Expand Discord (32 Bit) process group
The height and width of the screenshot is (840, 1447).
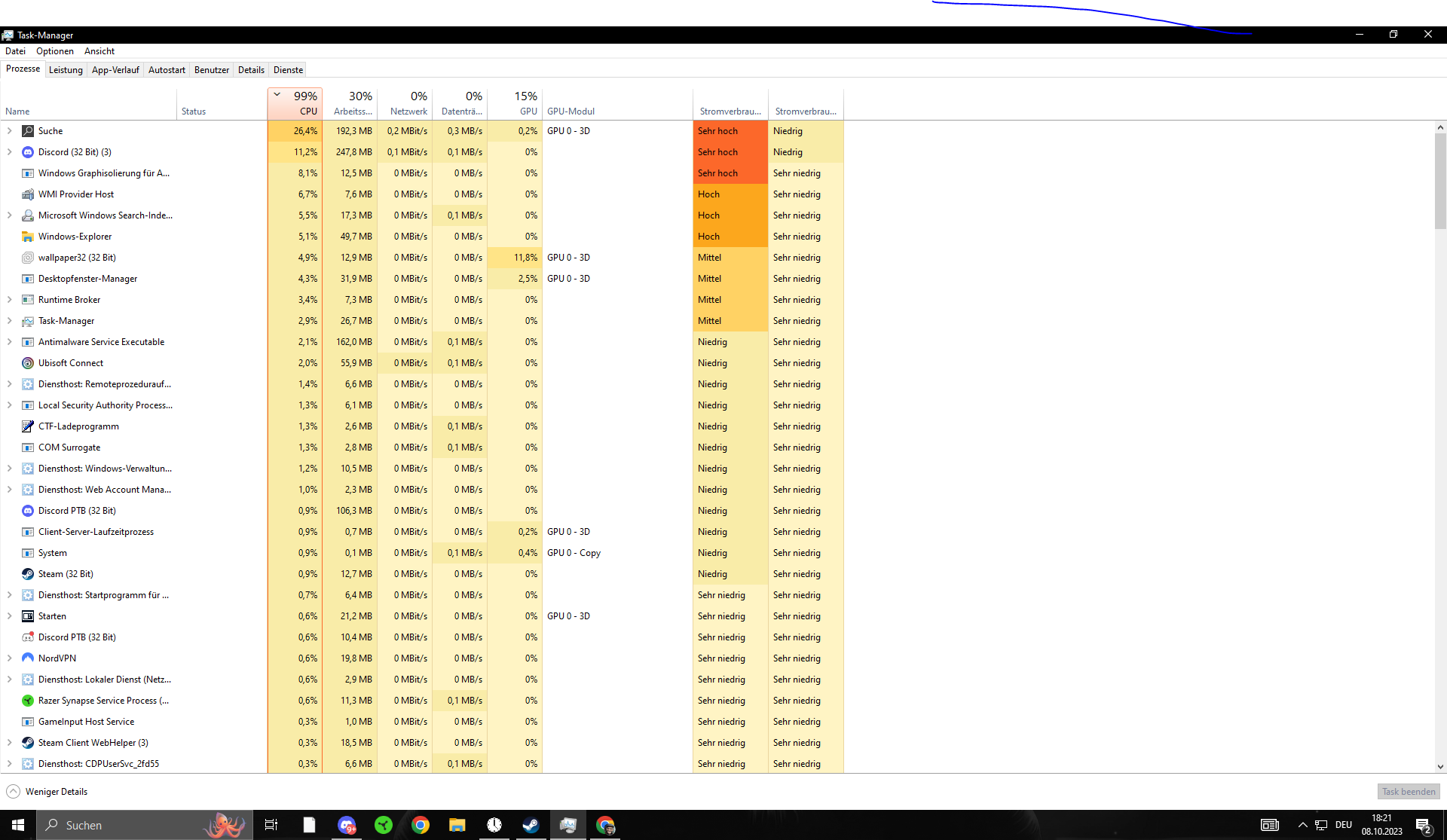pos(10,152)
